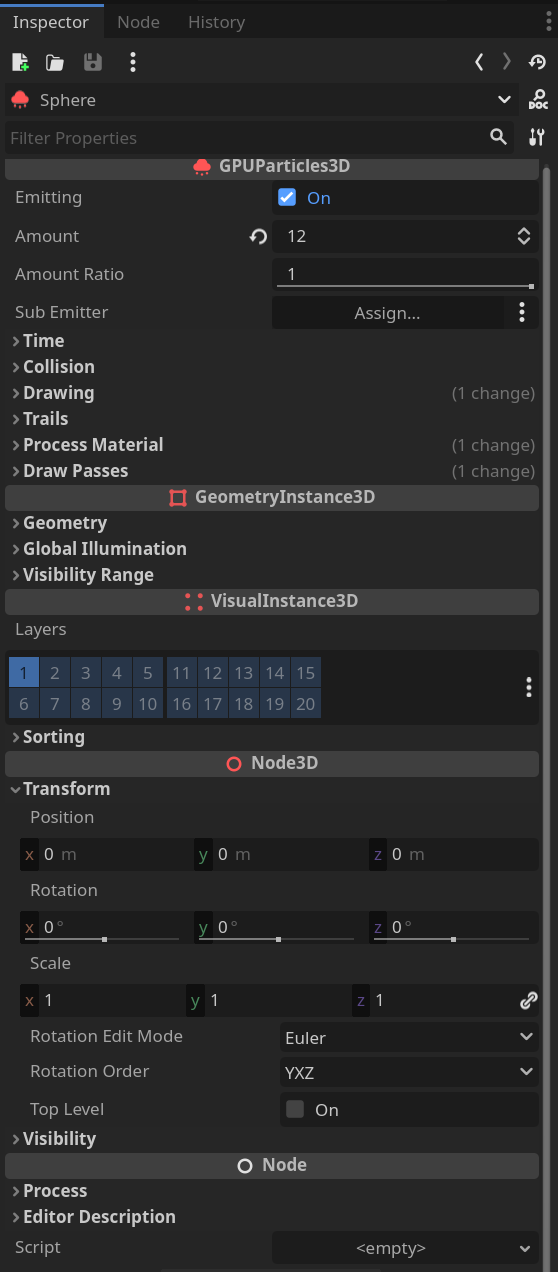Open documentation for the Sphere node
This screenshot has width=558, height=1272.
(538, 100)
